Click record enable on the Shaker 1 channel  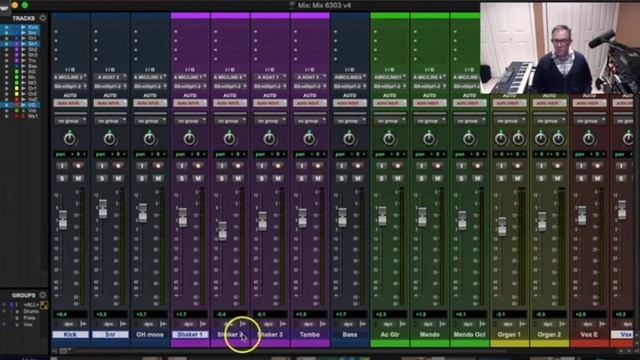point(198,166)
